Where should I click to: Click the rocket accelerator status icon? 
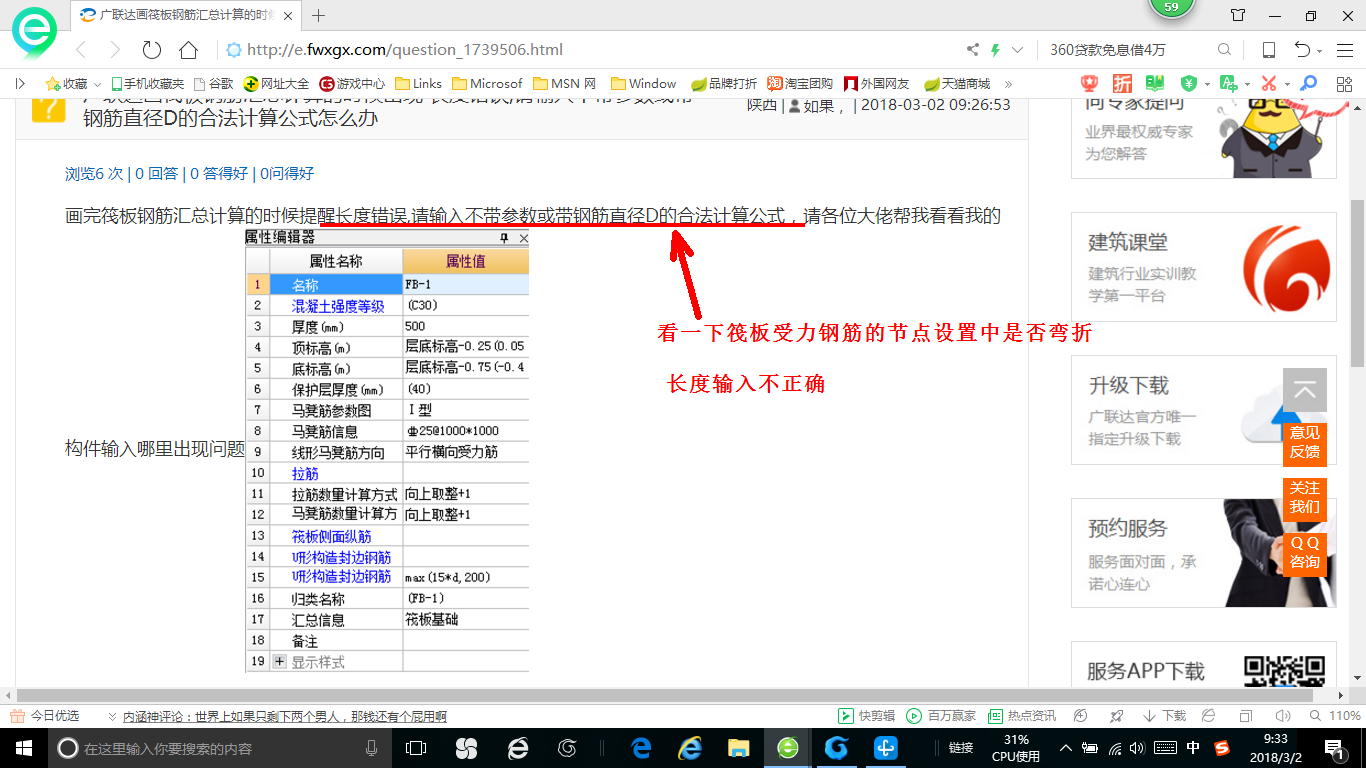pyautogui.click(x=1117, y=716)
